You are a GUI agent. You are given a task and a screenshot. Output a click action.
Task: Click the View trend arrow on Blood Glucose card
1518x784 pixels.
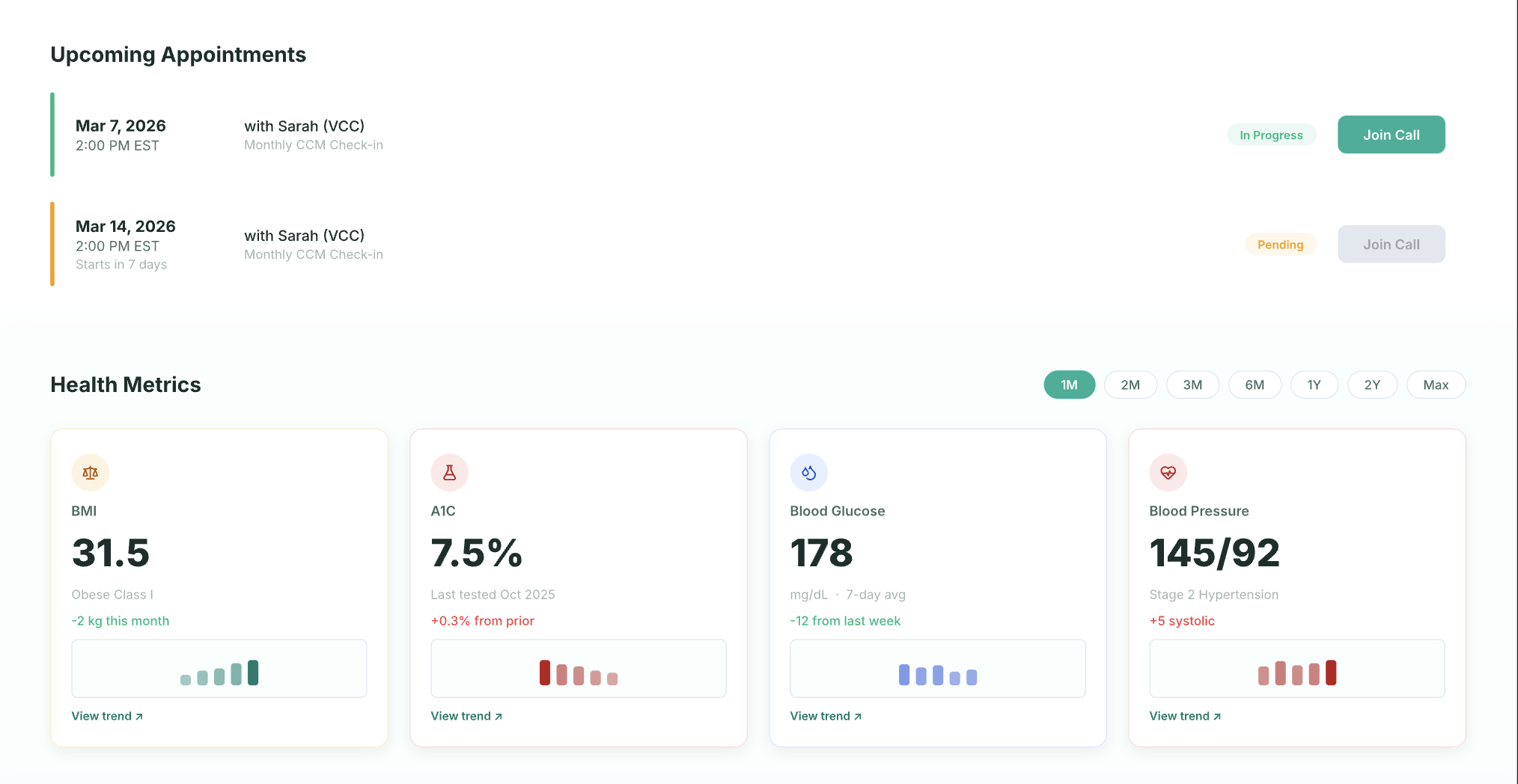tap(858, 716)
